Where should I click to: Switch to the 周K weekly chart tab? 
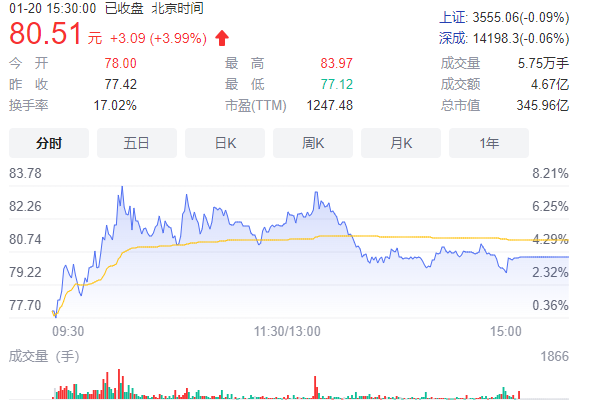tap(313, 143)
